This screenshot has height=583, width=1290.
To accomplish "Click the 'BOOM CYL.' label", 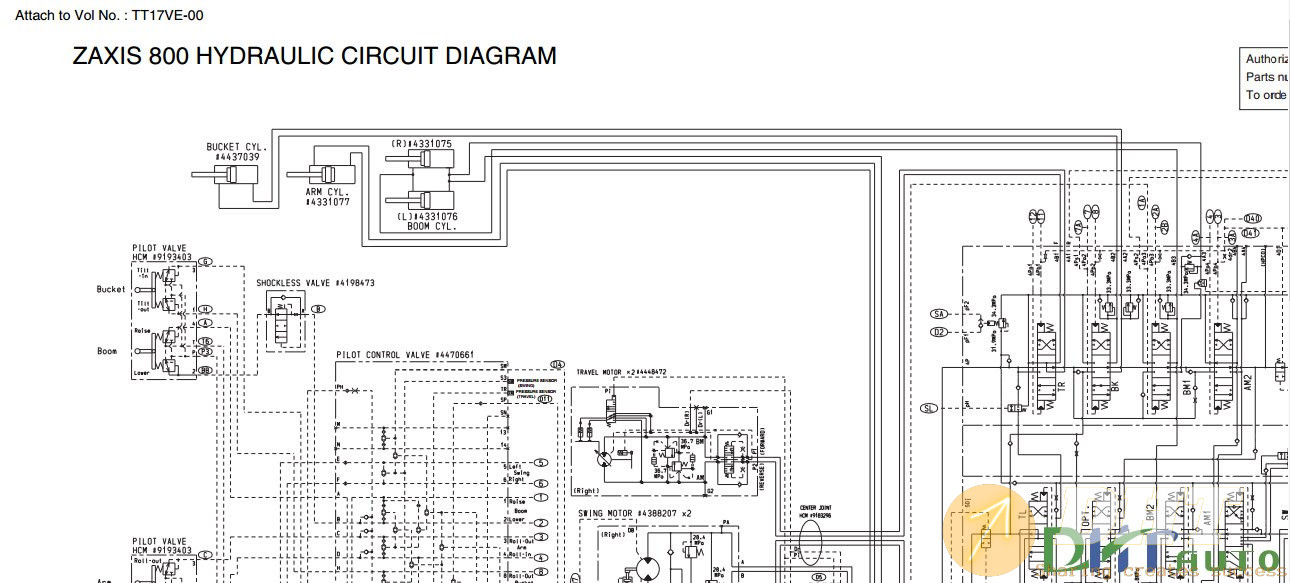I will point(431,226).
